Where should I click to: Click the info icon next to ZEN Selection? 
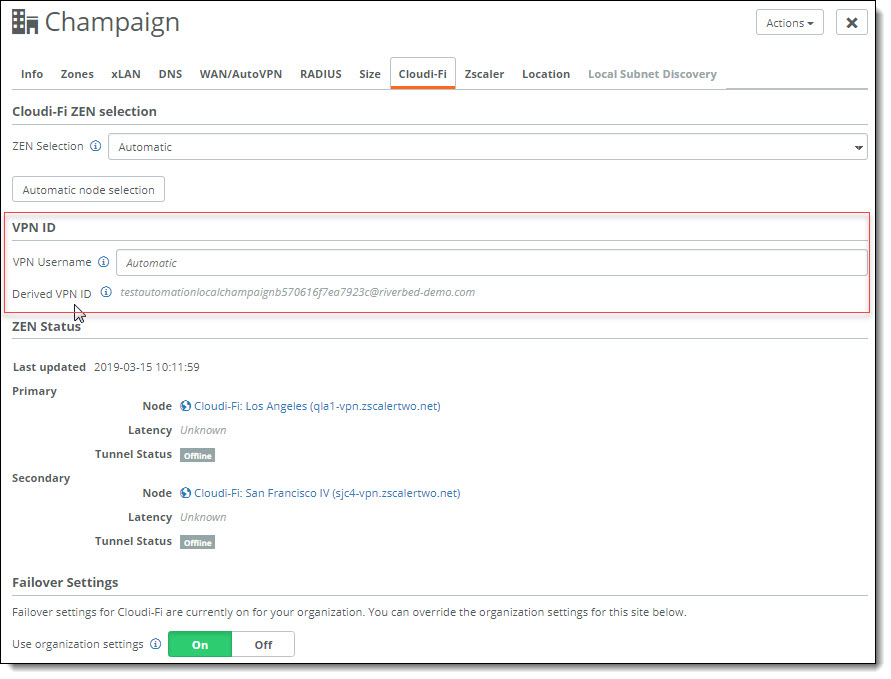tap(95, 146)
